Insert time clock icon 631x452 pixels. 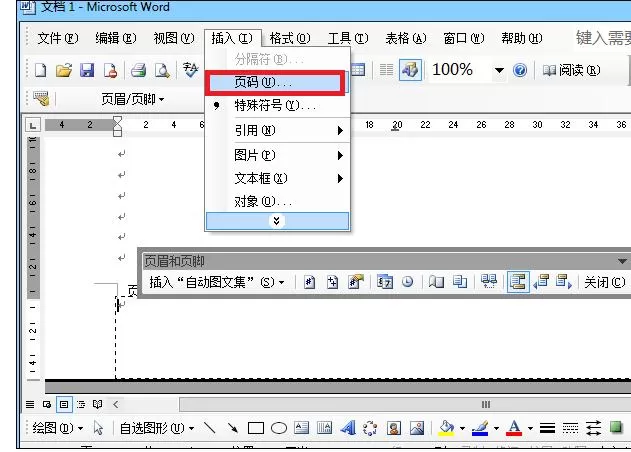click(407, 282)
